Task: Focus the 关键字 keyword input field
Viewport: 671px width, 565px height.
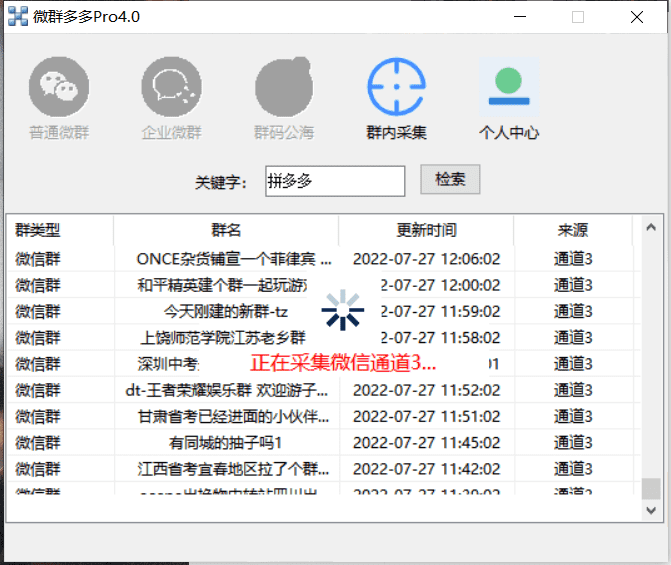Action: click(335, 181)
